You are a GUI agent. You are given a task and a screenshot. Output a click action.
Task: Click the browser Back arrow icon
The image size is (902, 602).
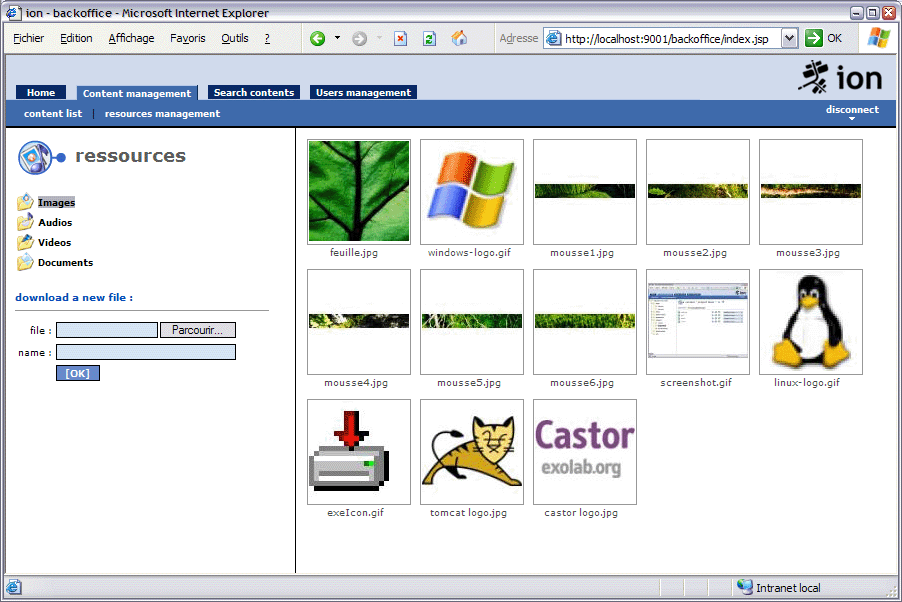(x=318, y=39)
